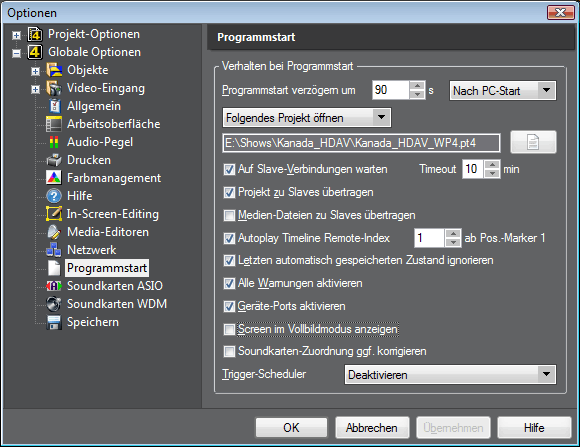Toggle Screen im Vollbildmodus anzeigen checkbox
580x447 pixels.
point(229,329)
